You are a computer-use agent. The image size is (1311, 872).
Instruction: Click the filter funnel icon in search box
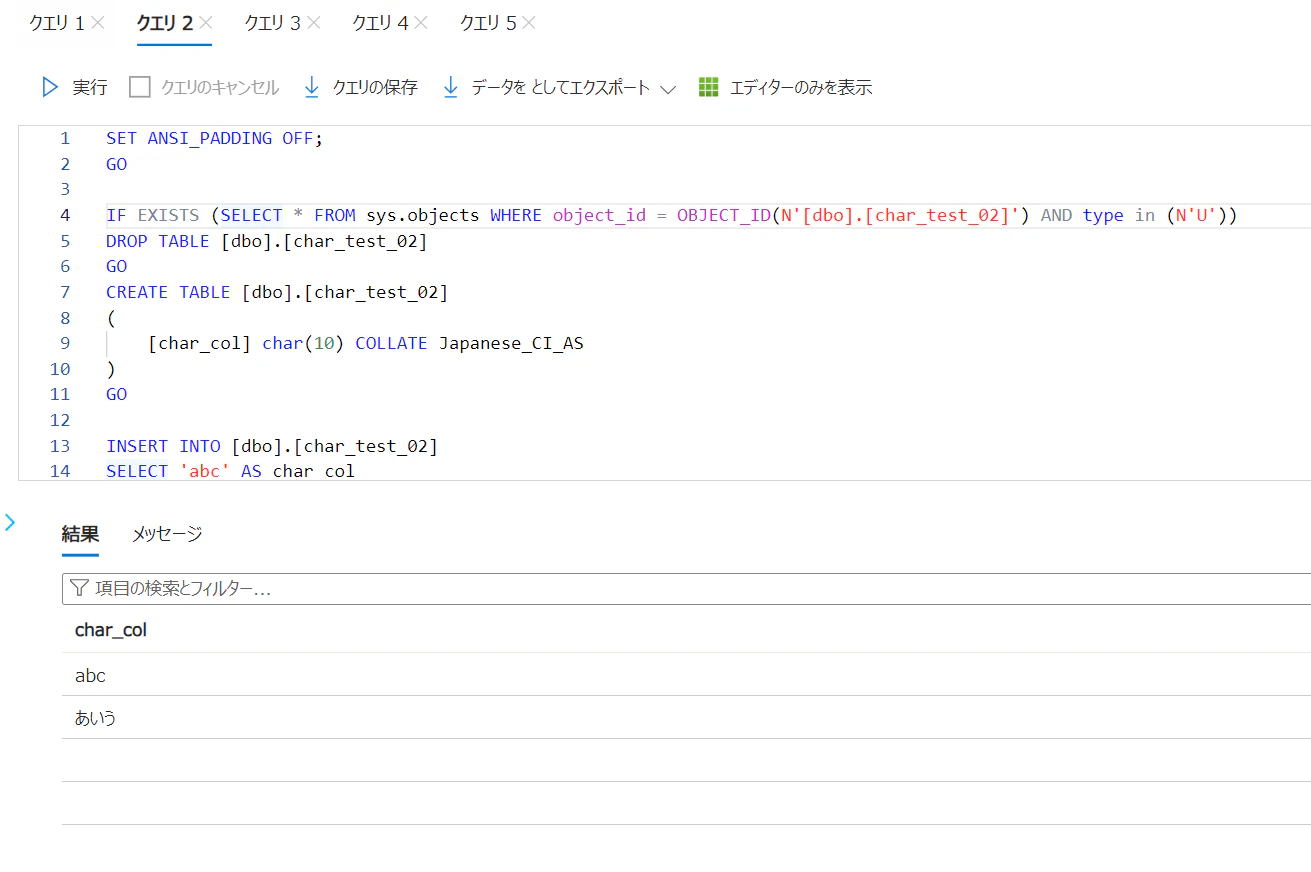tap(79, 589)
